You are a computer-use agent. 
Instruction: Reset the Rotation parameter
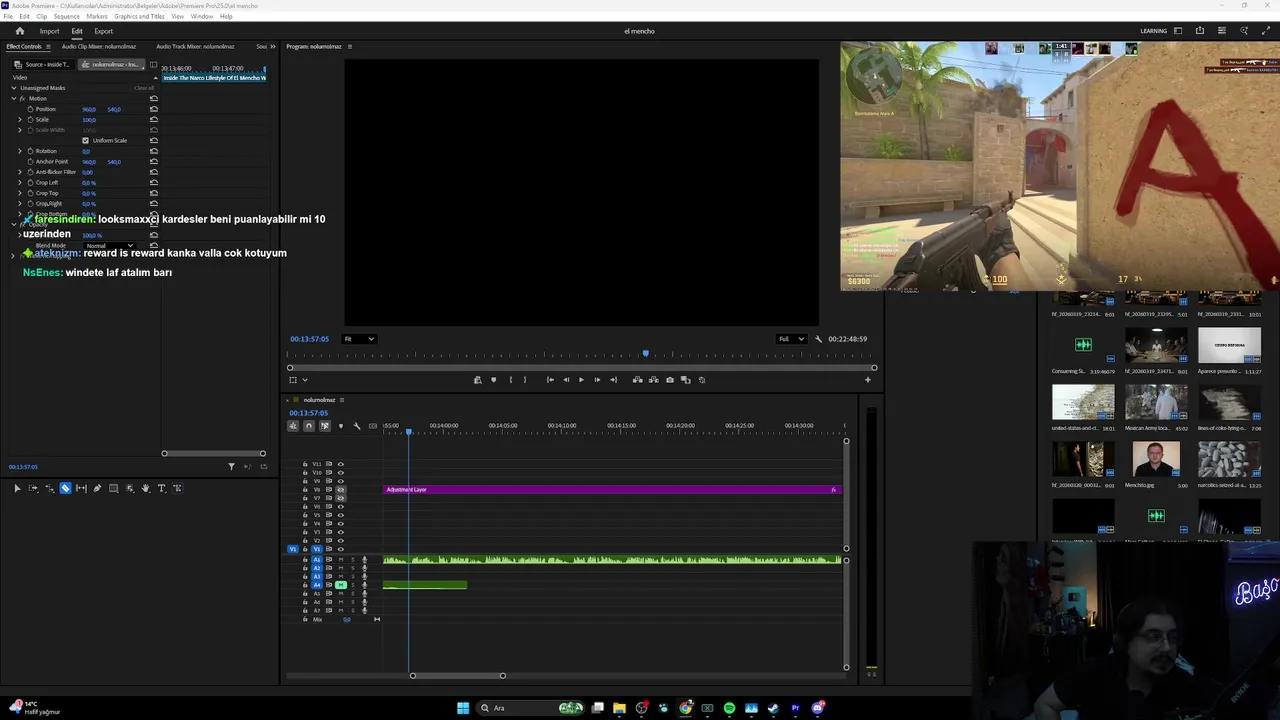[154, 151]
